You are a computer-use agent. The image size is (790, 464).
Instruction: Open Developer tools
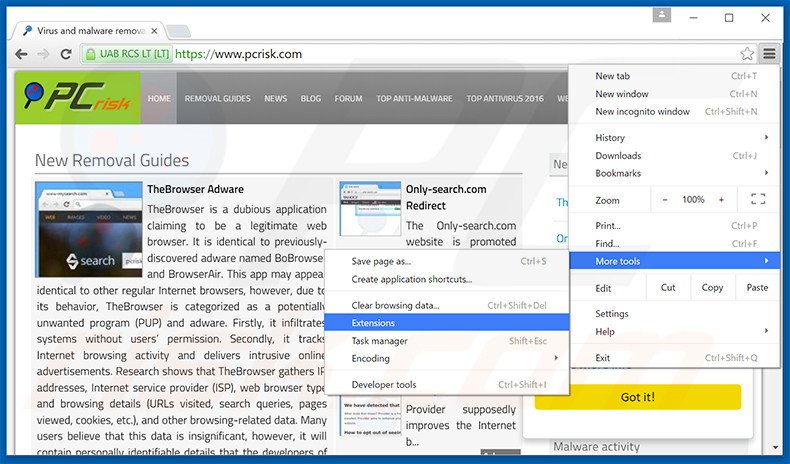[447, 385]
